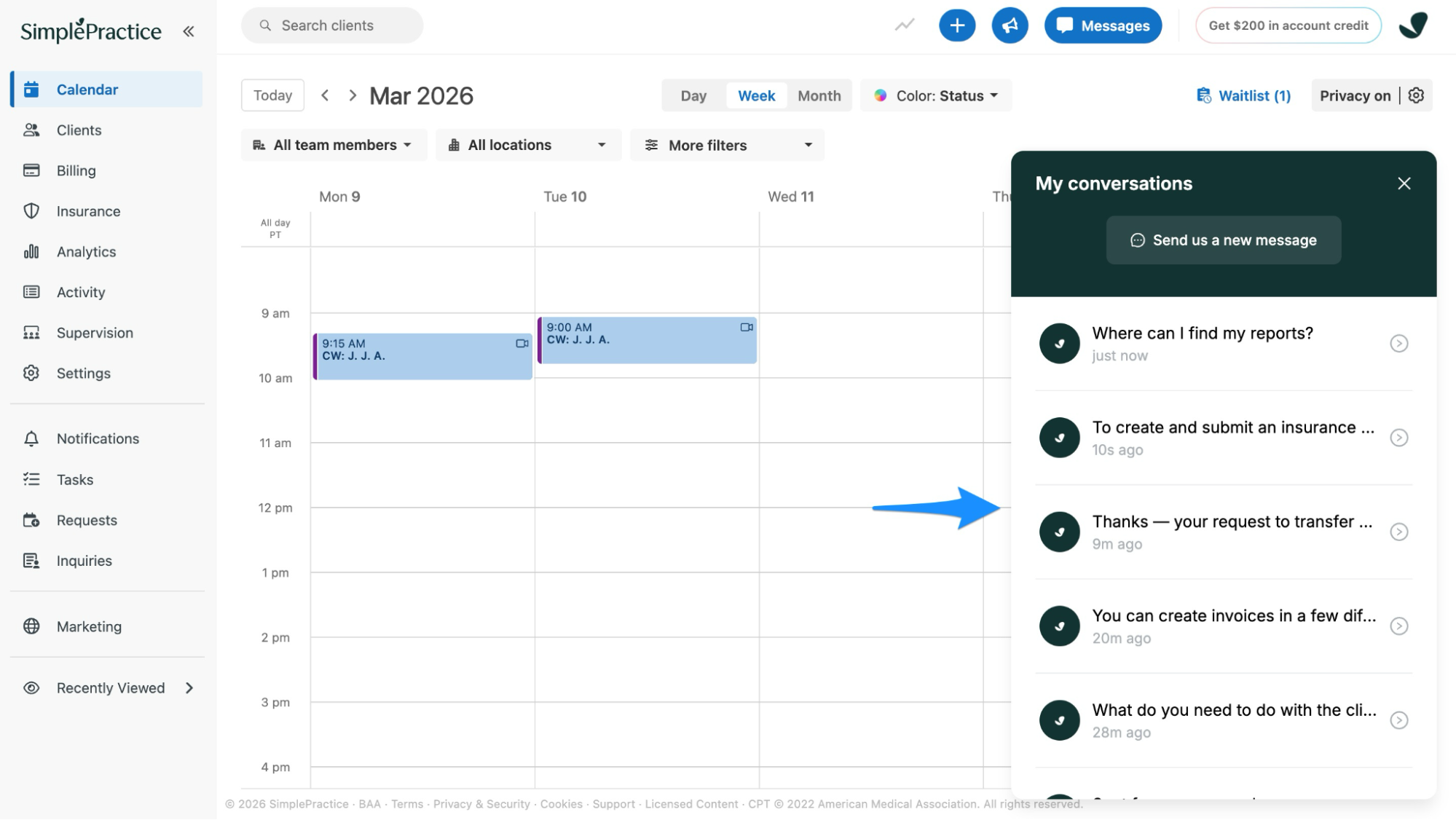The height and width of the screenshot is (820, 1456).
Task: Open Insurance in the sidebar
Action: [106, 211]
